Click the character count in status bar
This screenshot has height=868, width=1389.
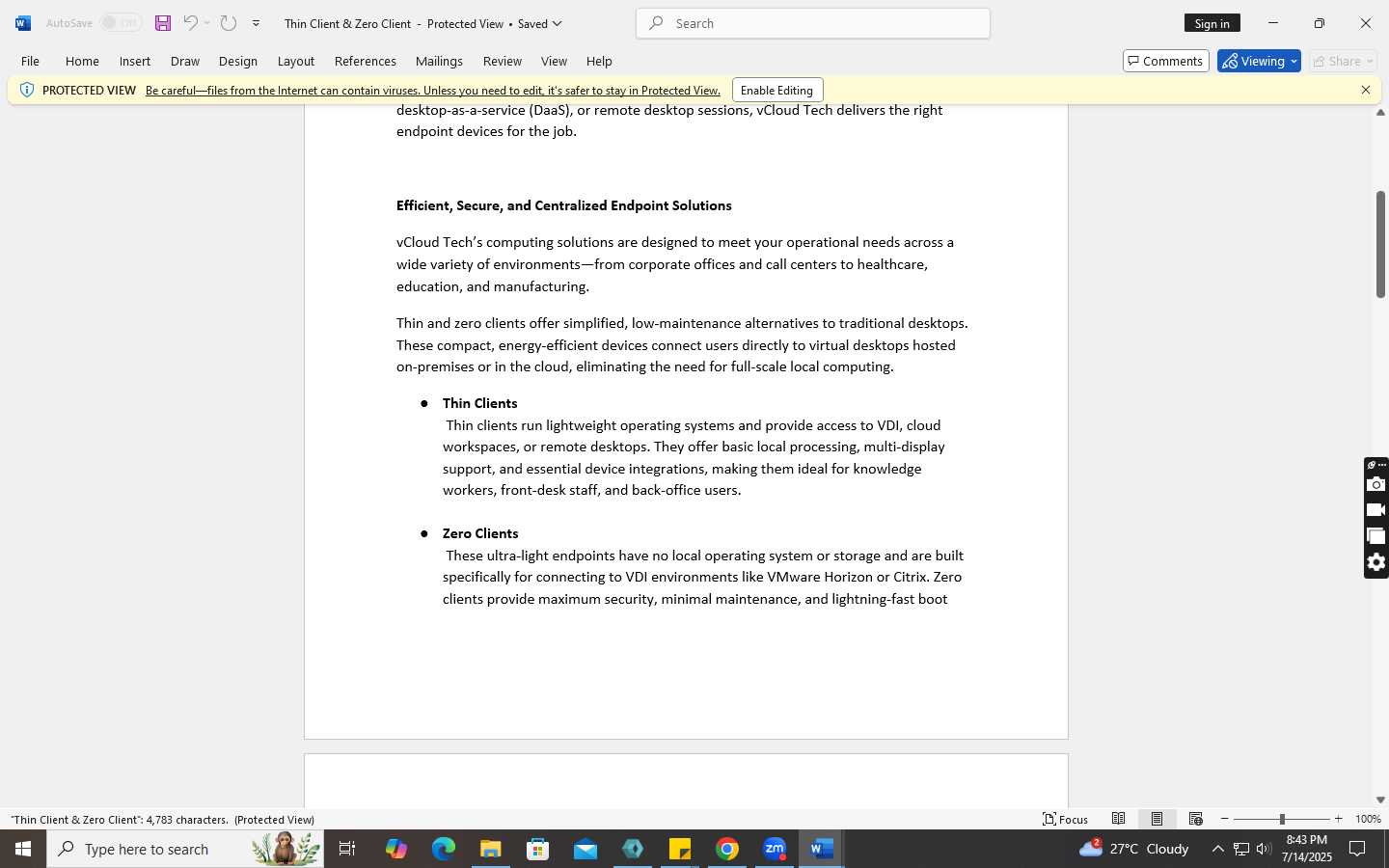[120, 820]
